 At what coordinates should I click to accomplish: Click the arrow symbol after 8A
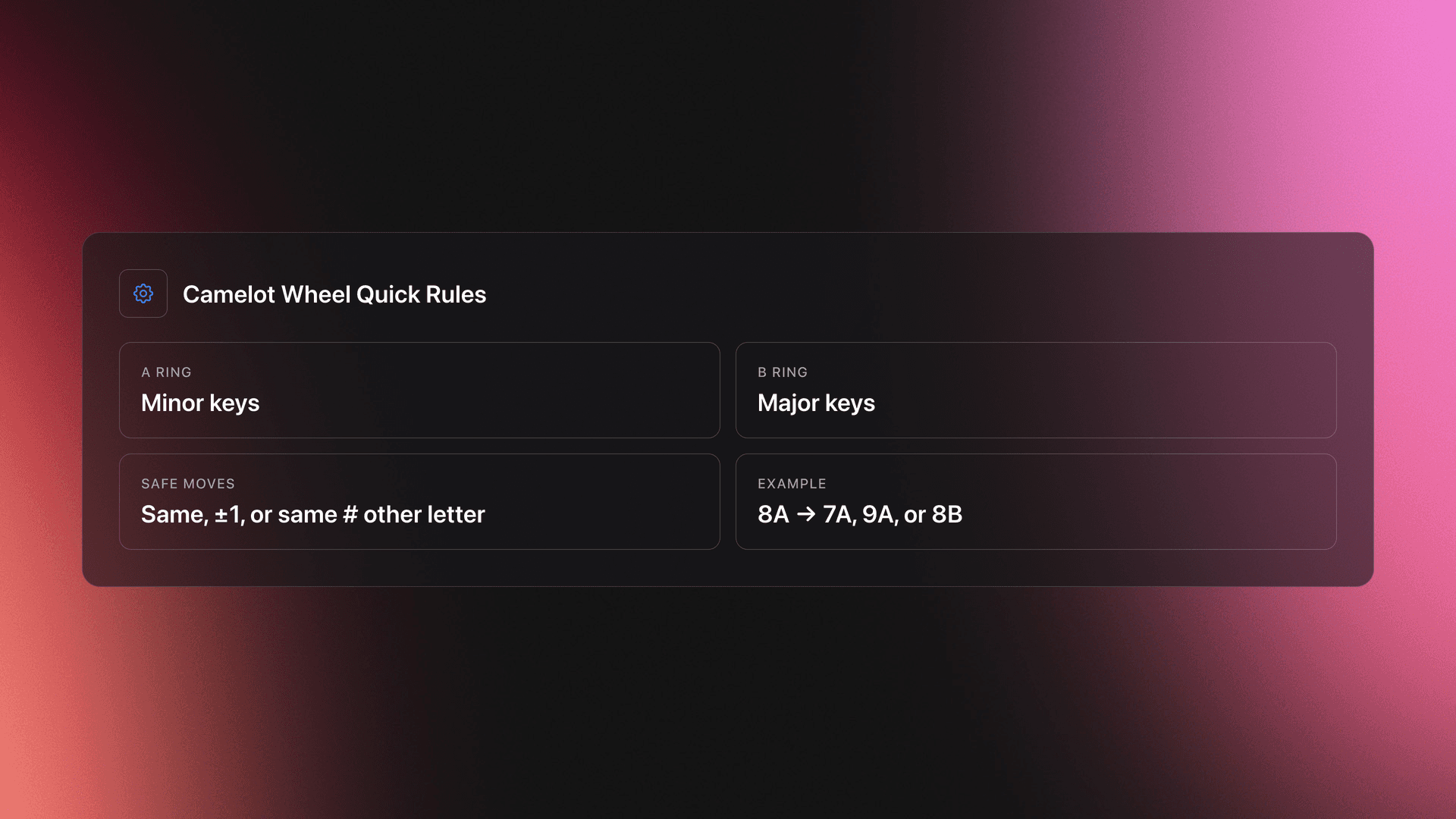(x=806, y=514)
